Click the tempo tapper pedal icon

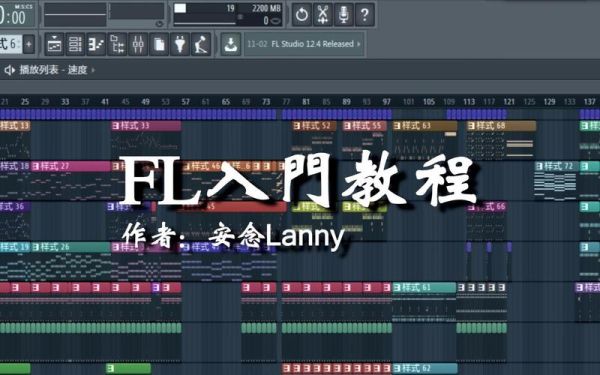coord(201,44)
